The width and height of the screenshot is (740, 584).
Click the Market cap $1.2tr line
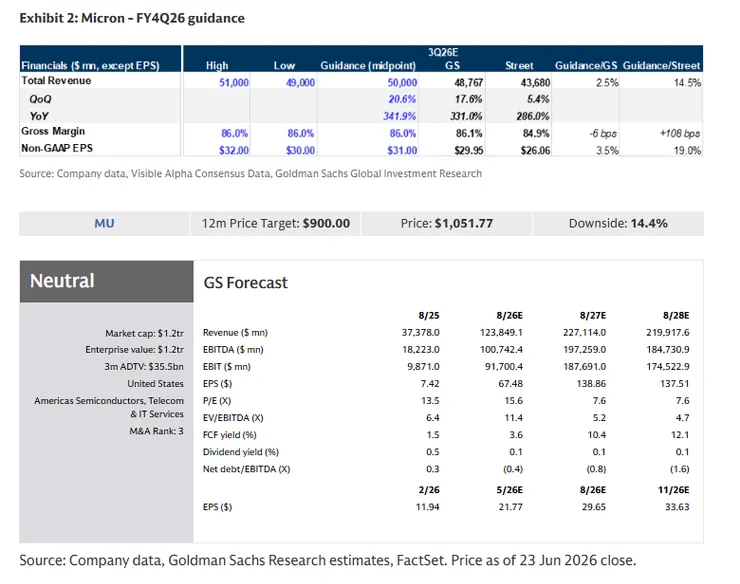point(144,334)
